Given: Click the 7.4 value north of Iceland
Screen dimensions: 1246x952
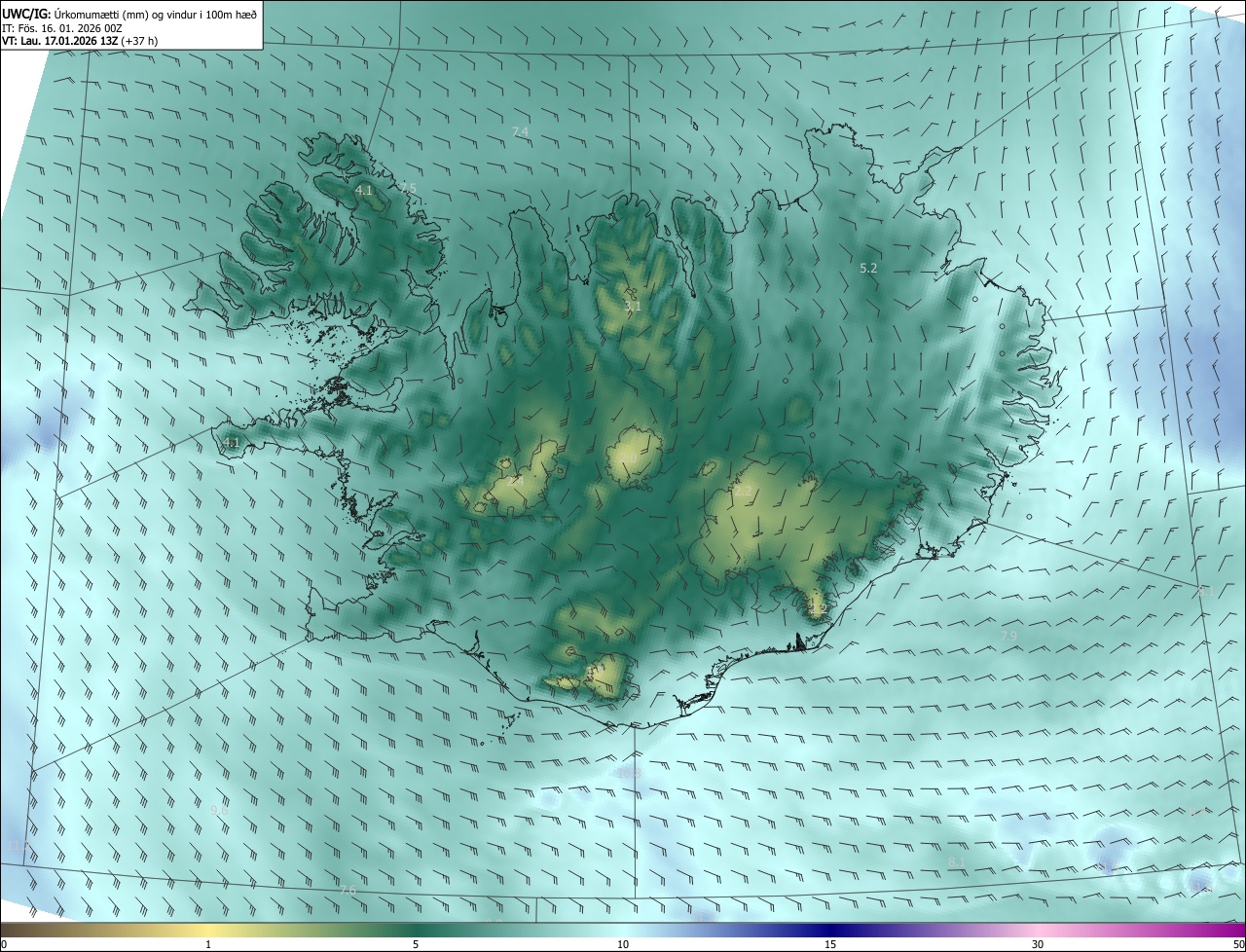Looking at the screenshot, I should [520, 131].
